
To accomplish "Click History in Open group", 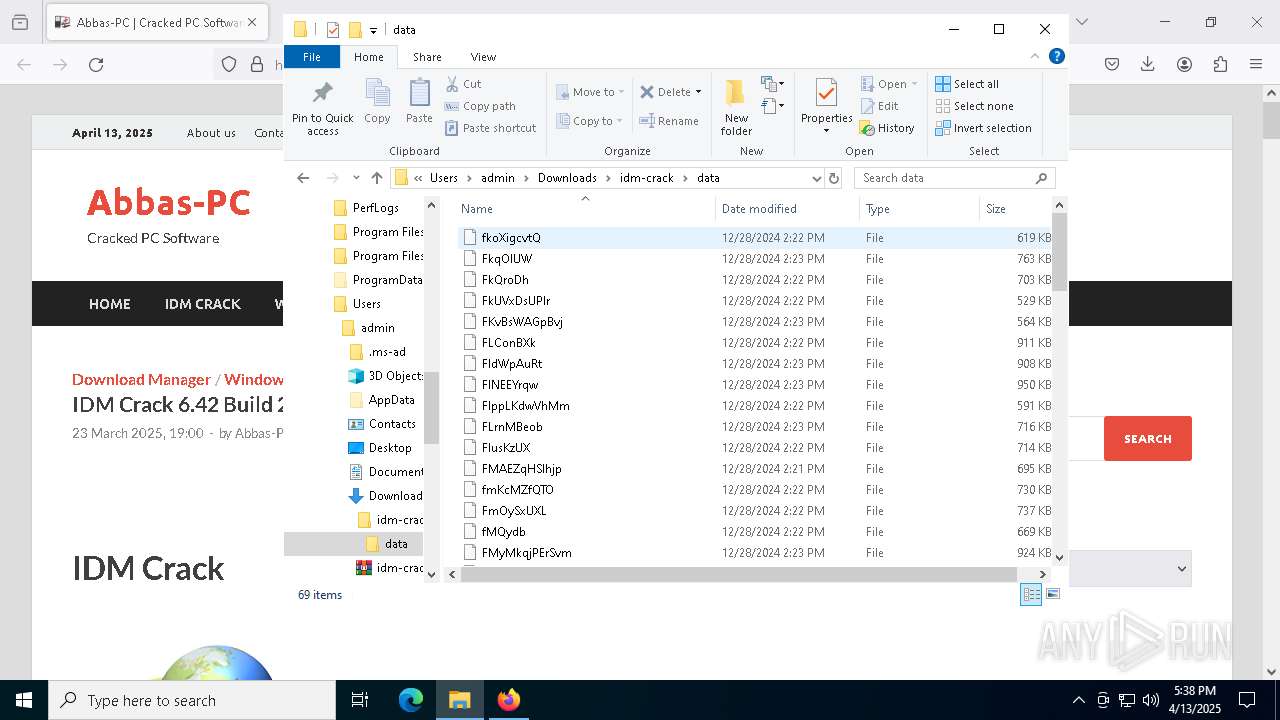I will pyautogui.click(x=887, y=128).
